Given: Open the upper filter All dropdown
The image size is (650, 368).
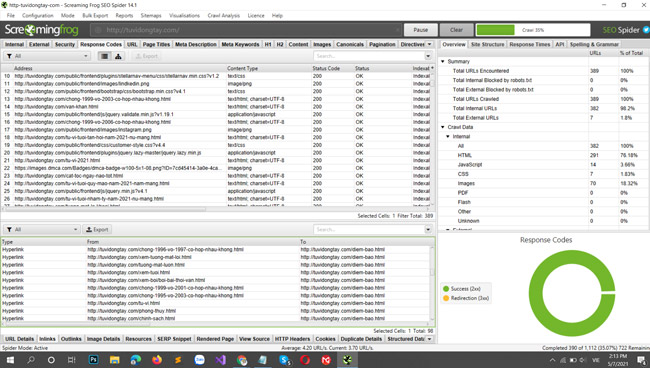Looking at the screenshot, I should [x=47, y=56].
